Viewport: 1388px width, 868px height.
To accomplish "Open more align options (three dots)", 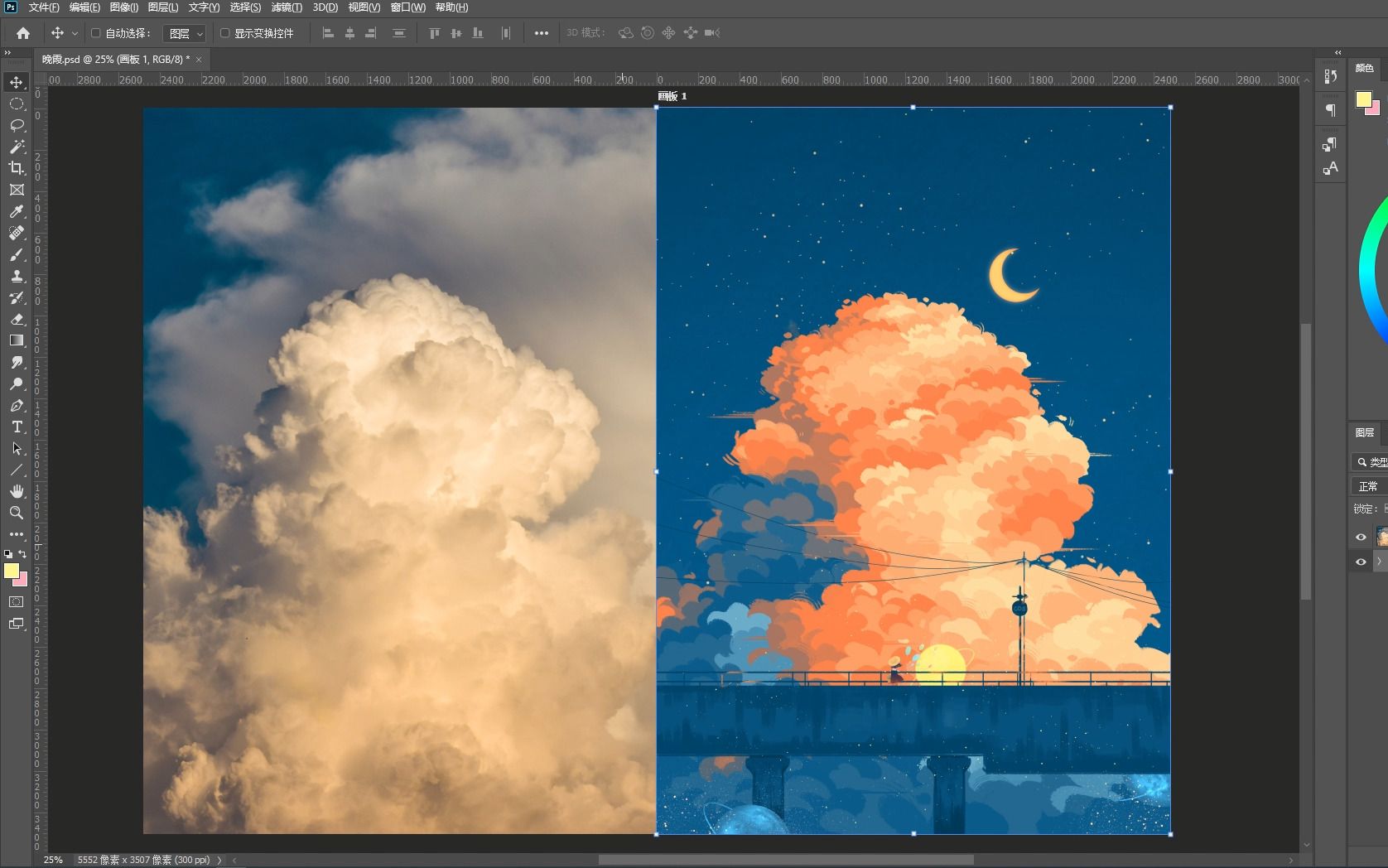I will pos(541,33).
